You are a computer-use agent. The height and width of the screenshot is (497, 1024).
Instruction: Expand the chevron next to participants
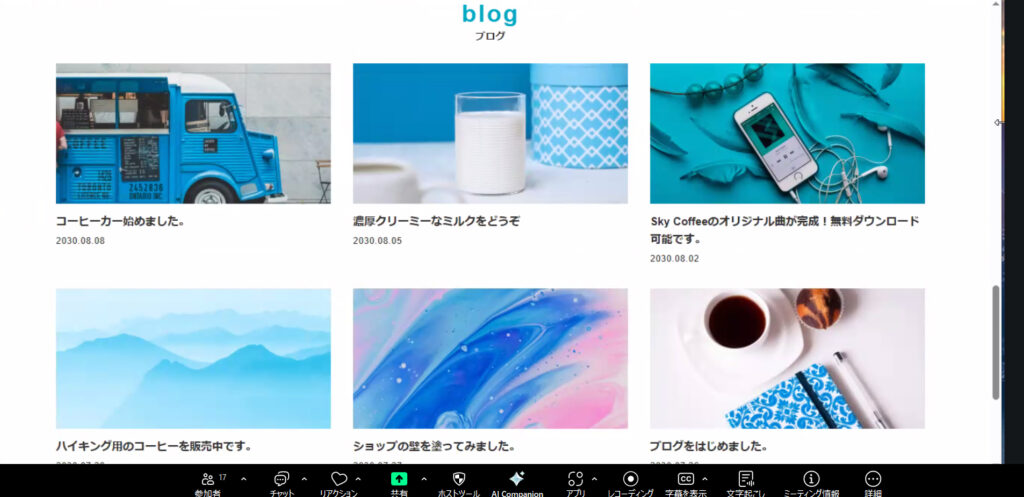244,479
